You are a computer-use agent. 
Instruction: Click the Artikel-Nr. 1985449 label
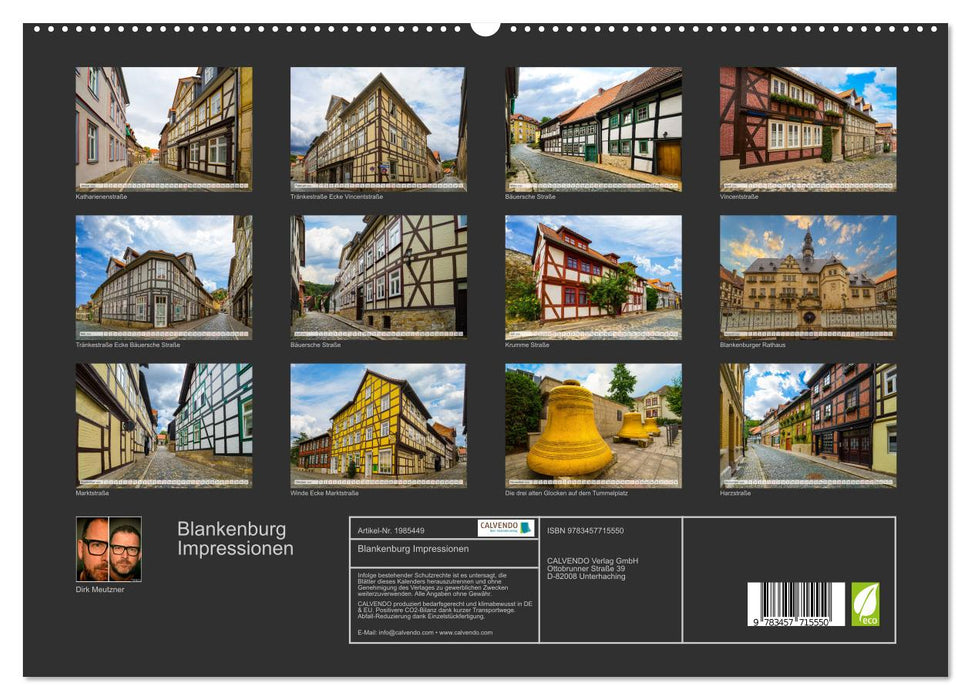click(390, 528)
